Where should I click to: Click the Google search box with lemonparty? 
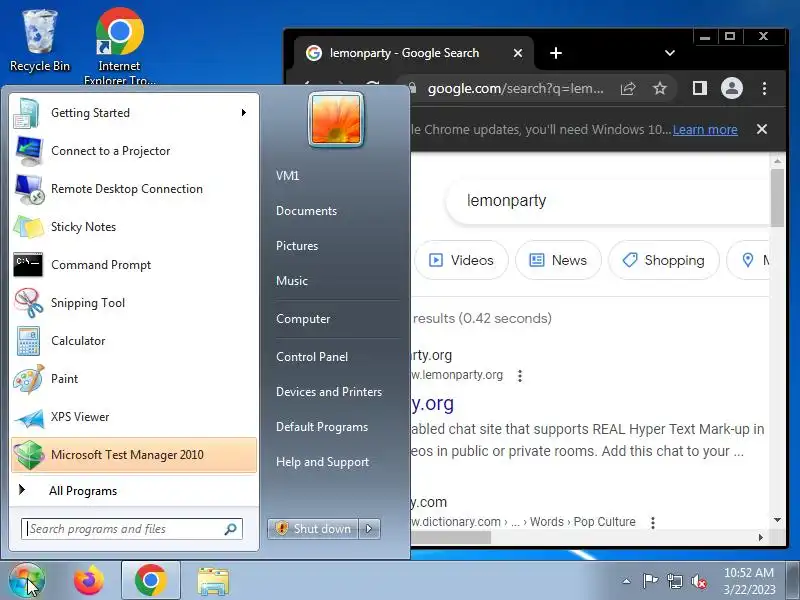pyautogui.click(x=607, y=201)
